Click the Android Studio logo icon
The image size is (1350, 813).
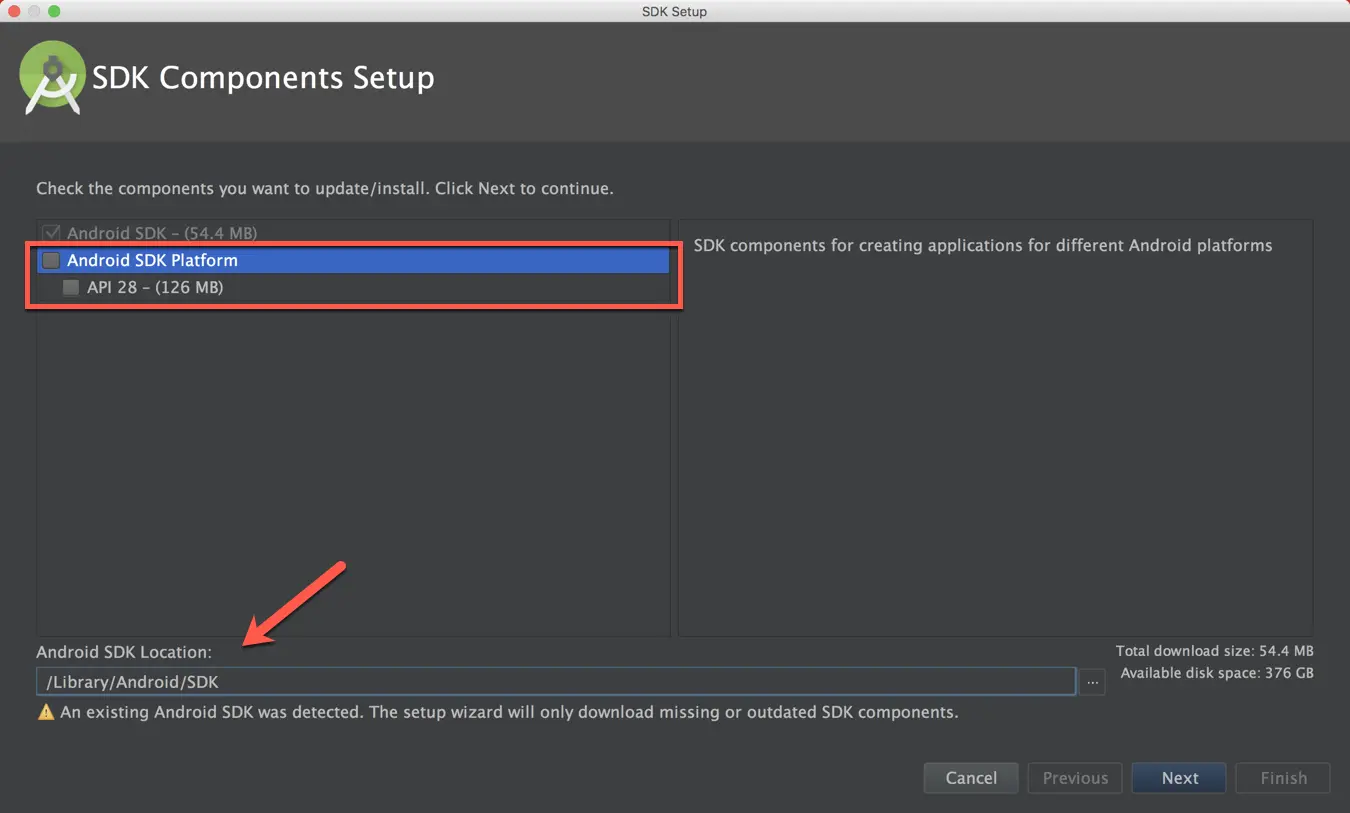(x=52, y=77)
